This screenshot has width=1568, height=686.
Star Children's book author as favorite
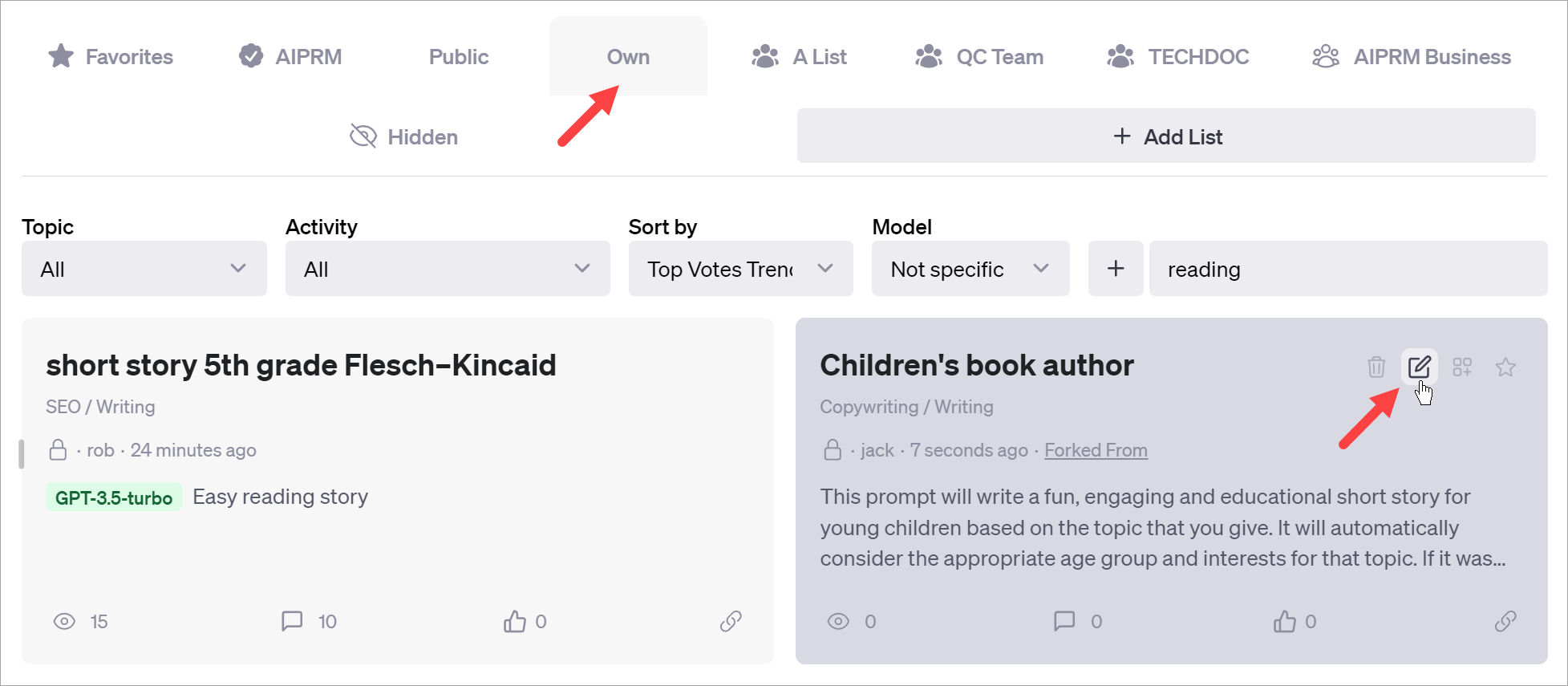[1505, 367]
